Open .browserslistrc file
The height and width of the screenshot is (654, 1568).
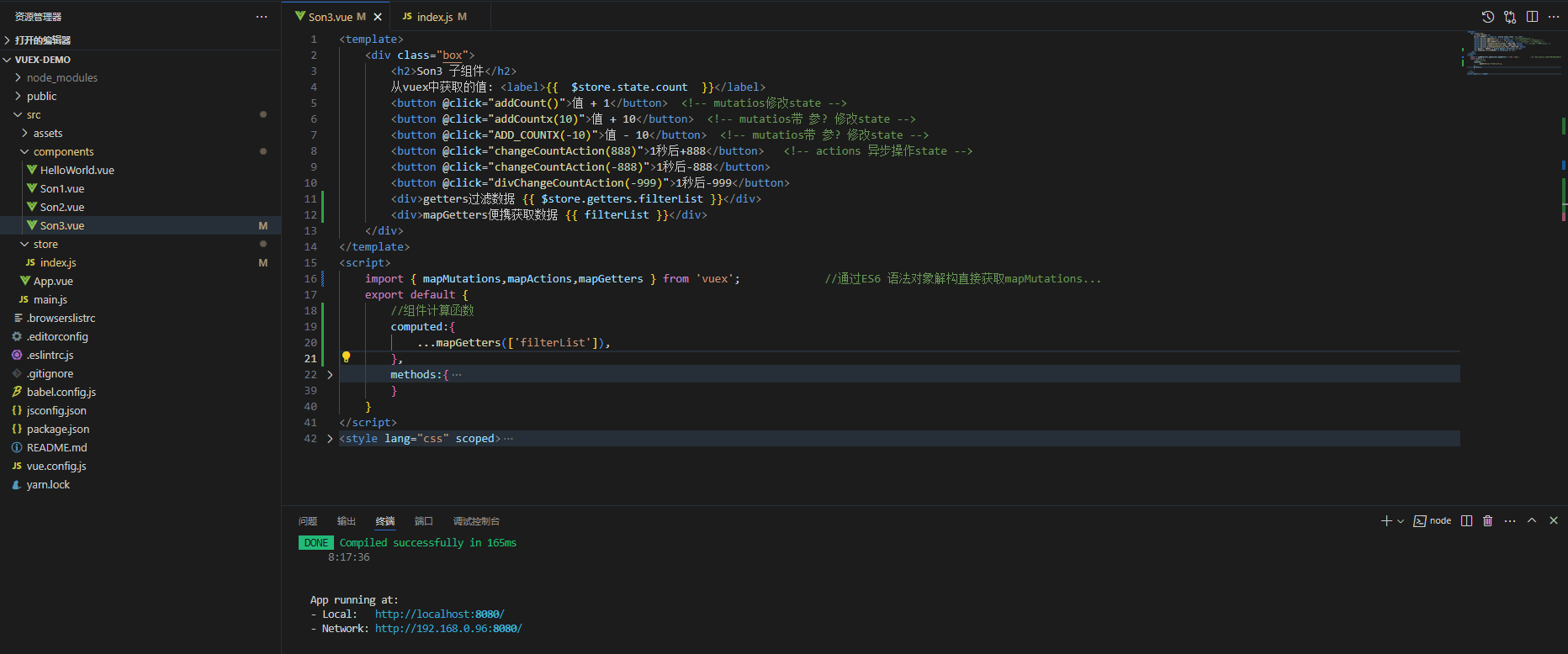coord(140,318)
